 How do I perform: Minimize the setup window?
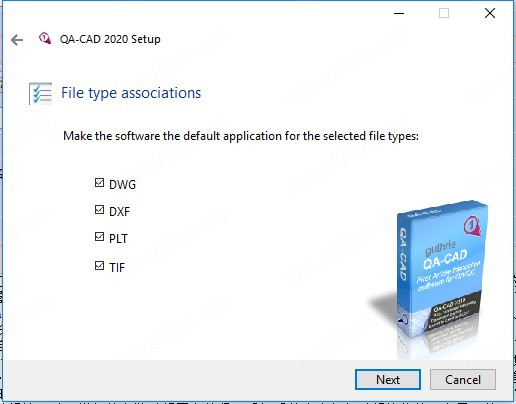[x=399, y=13]
